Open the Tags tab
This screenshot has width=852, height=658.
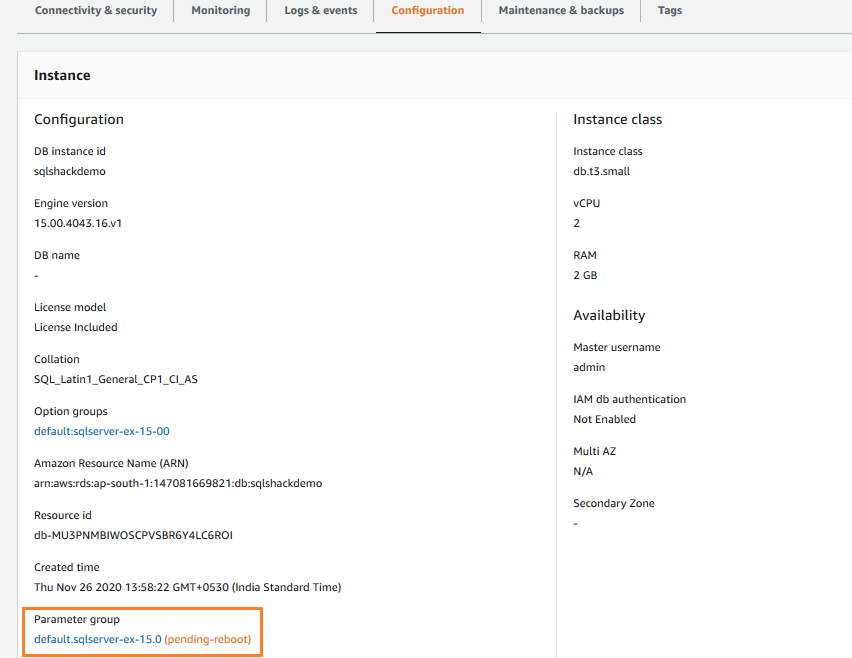pos(670,11)
